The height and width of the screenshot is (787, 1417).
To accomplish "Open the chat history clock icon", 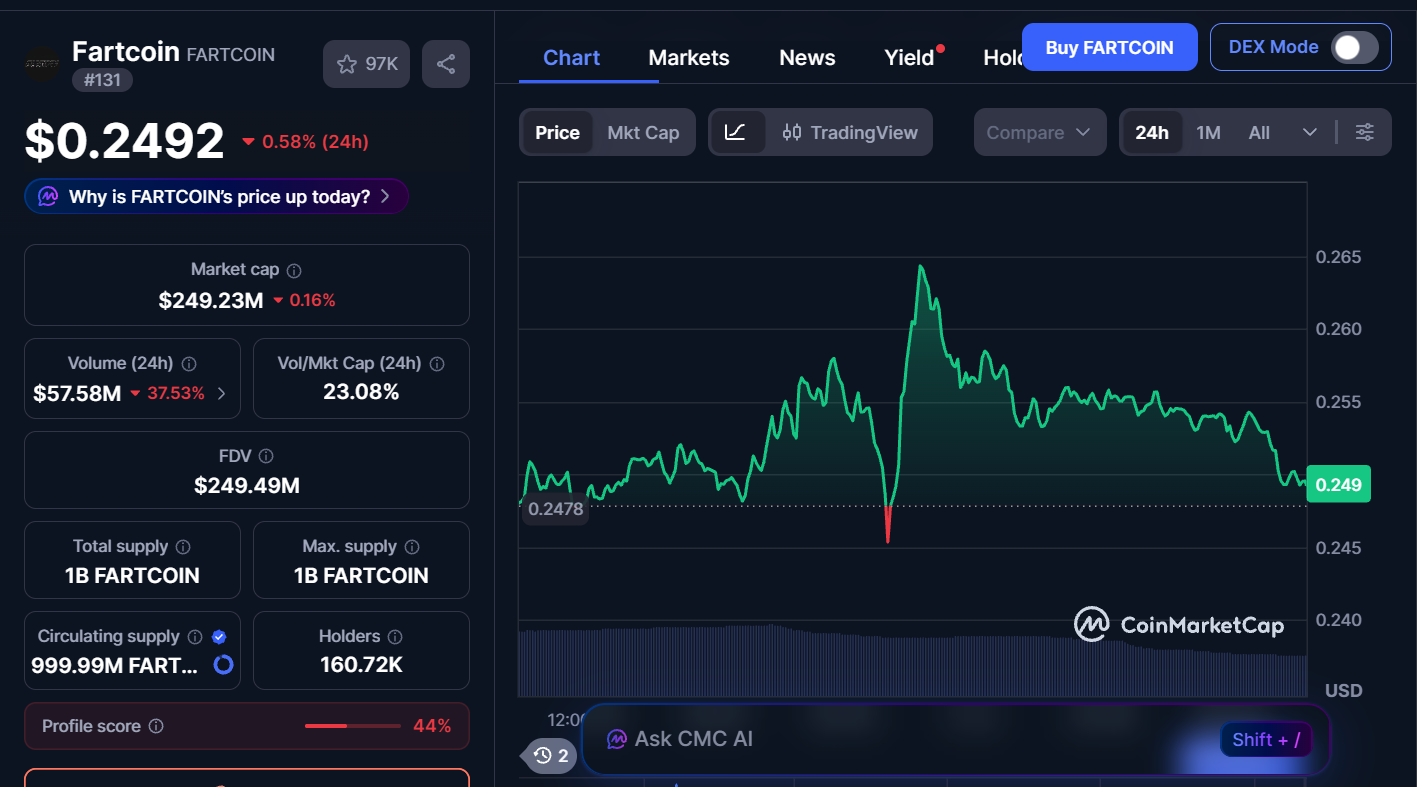I will click(543, 756).
